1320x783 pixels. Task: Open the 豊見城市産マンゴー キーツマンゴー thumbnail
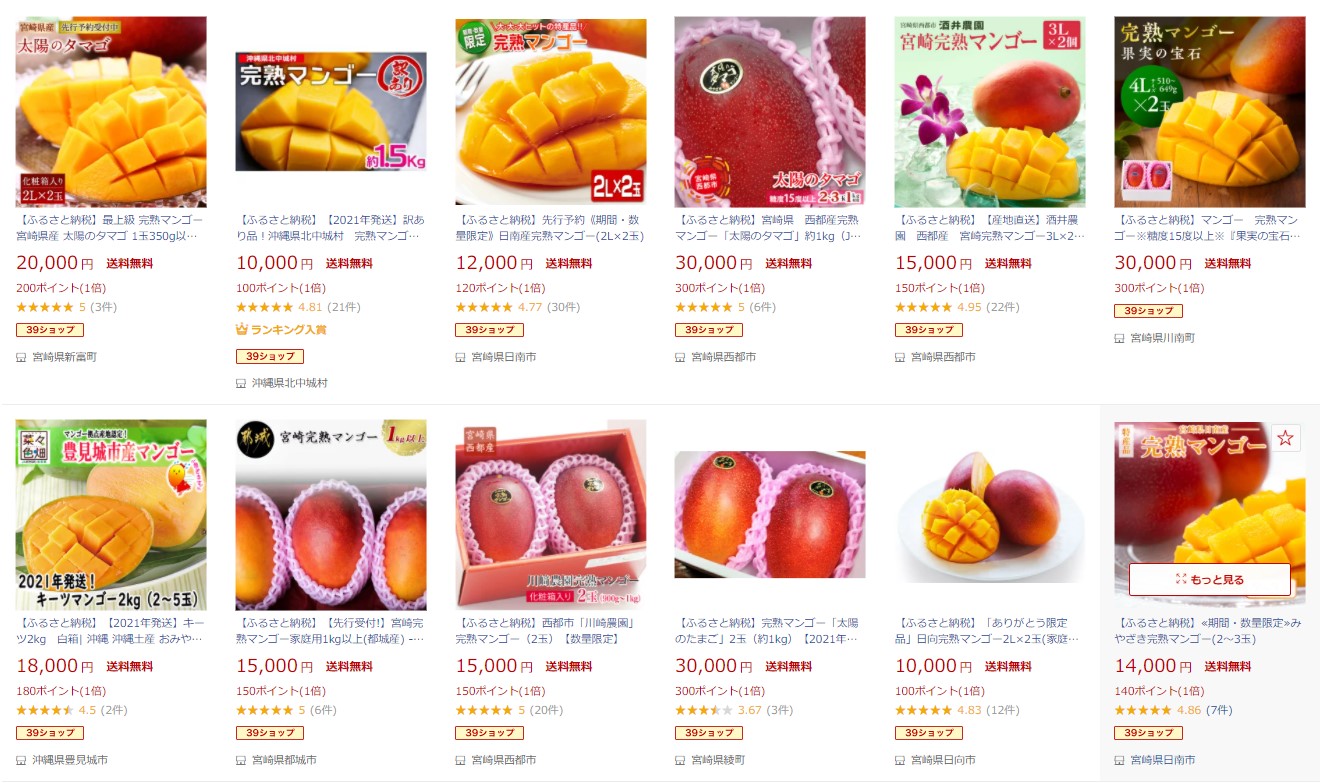coord(111,515)
